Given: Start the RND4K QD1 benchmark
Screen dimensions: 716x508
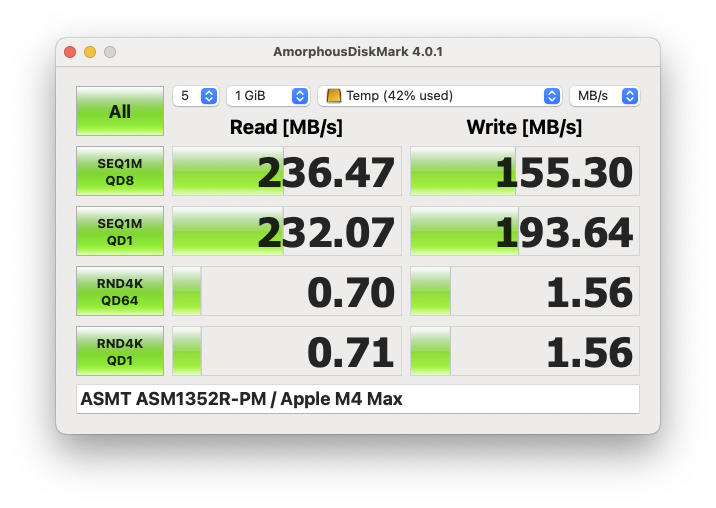Looking at the screenshot, I should 120,351.
